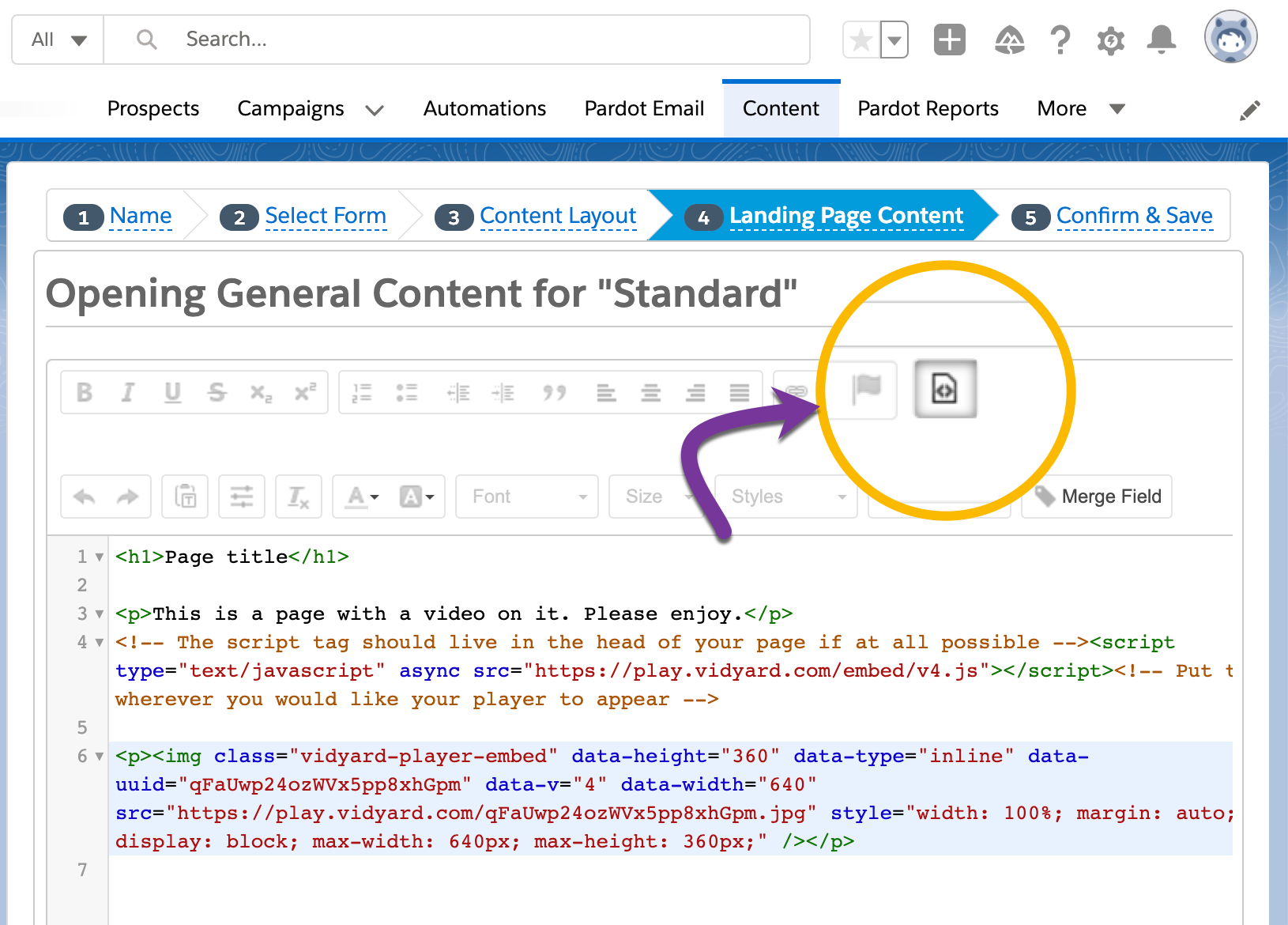The width and height of the screenshot is (1288, 925).
Task: Go to Prospects tab
Action: pos(153,108)
